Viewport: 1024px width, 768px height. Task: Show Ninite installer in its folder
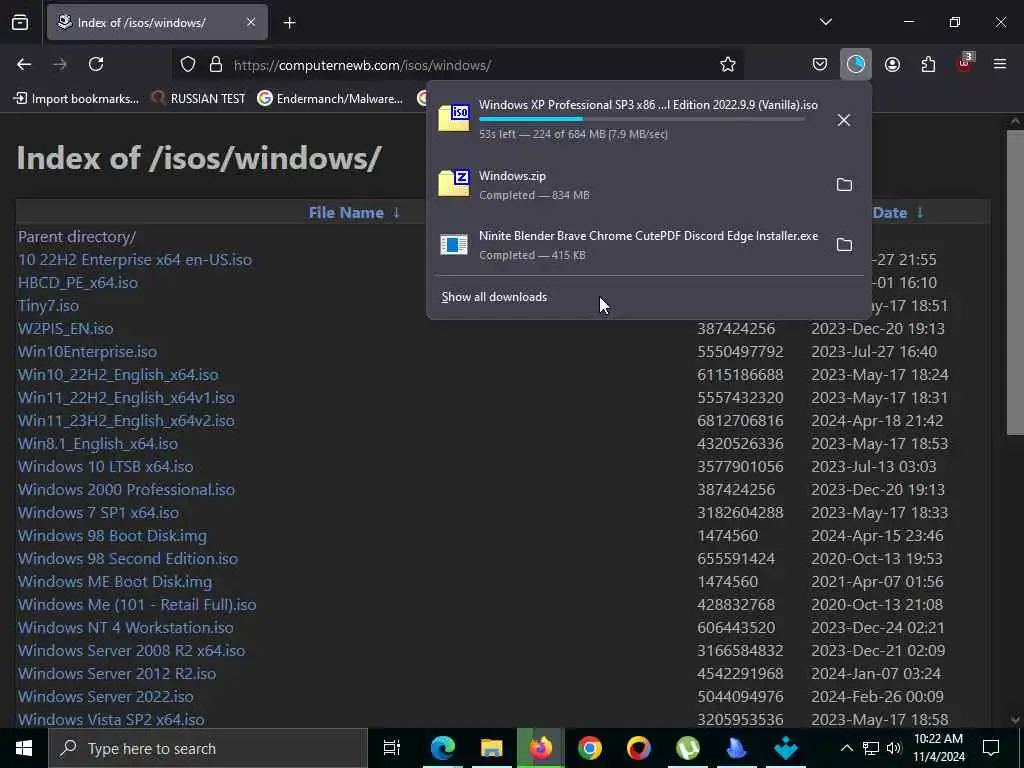(844, 245)
